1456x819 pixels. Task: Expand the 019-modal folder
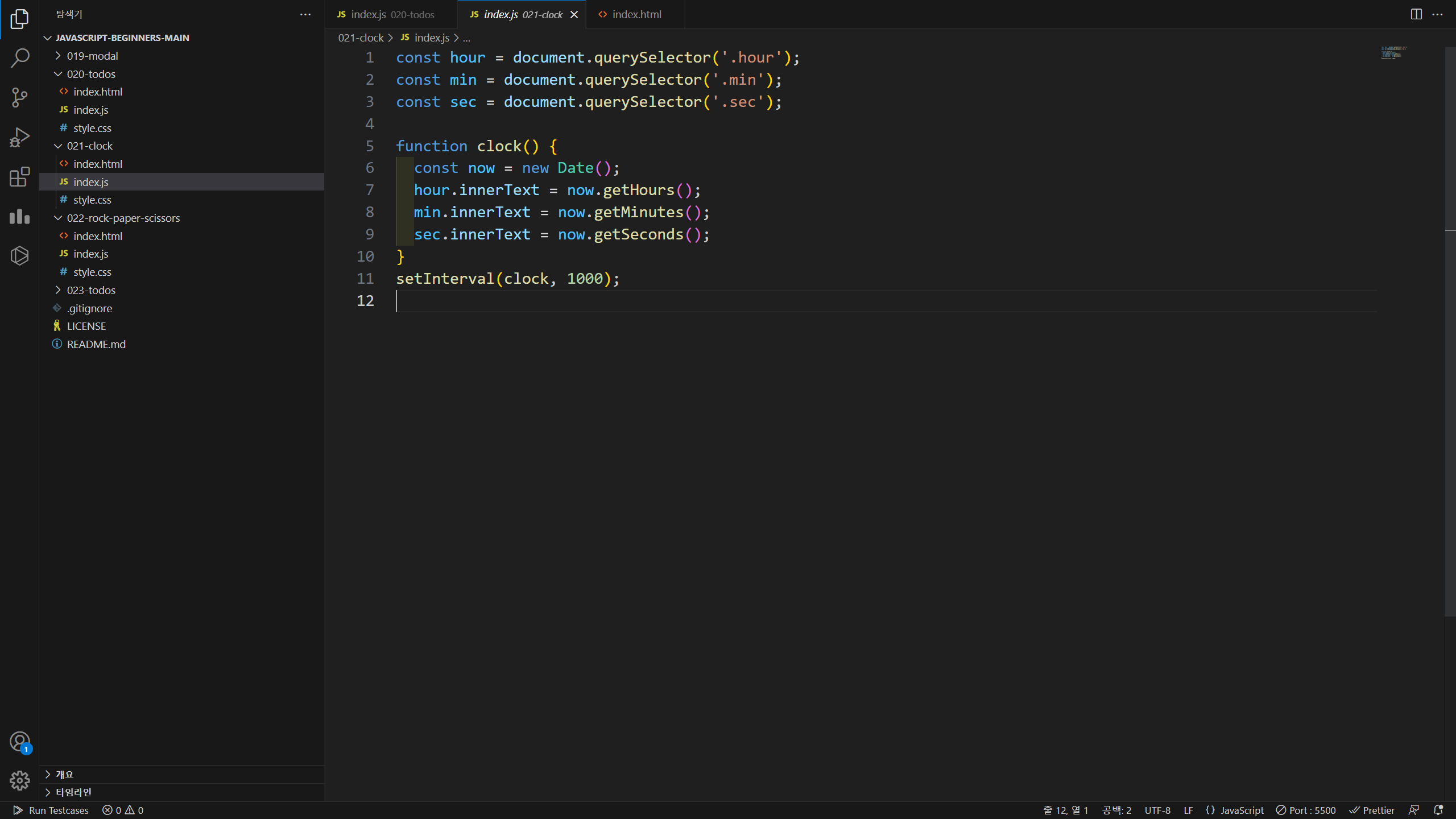click(92, 56)
